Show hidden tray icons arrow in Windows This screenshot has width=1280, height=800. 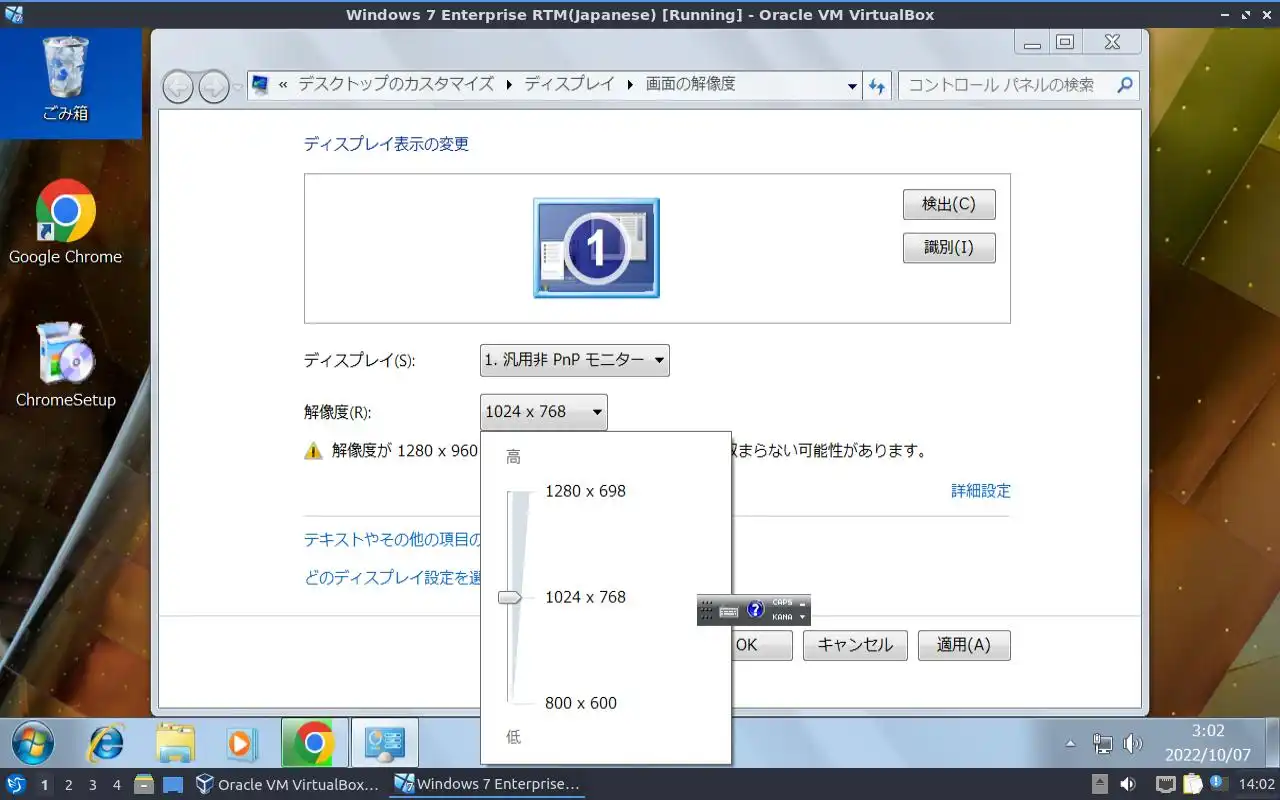[x=1071, y=743]
